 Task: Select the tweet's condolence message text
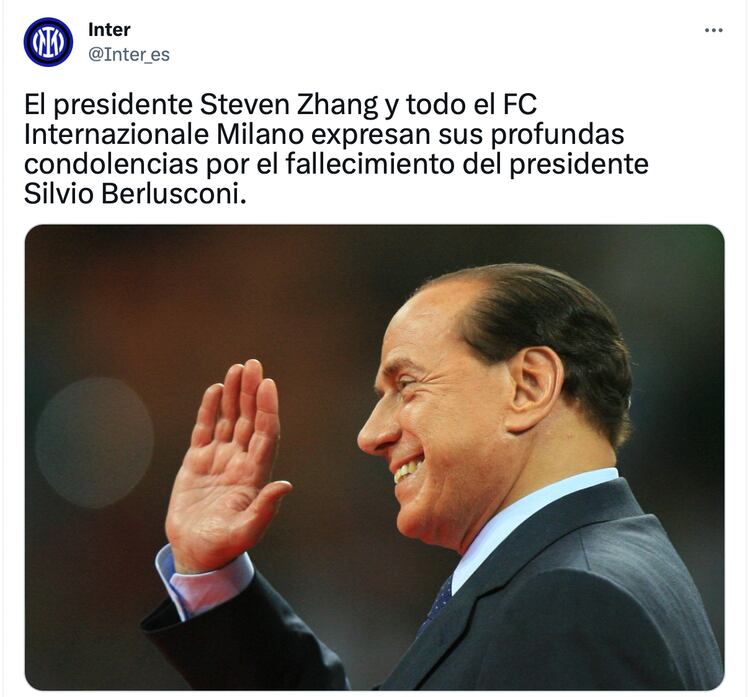pos(336,149)
